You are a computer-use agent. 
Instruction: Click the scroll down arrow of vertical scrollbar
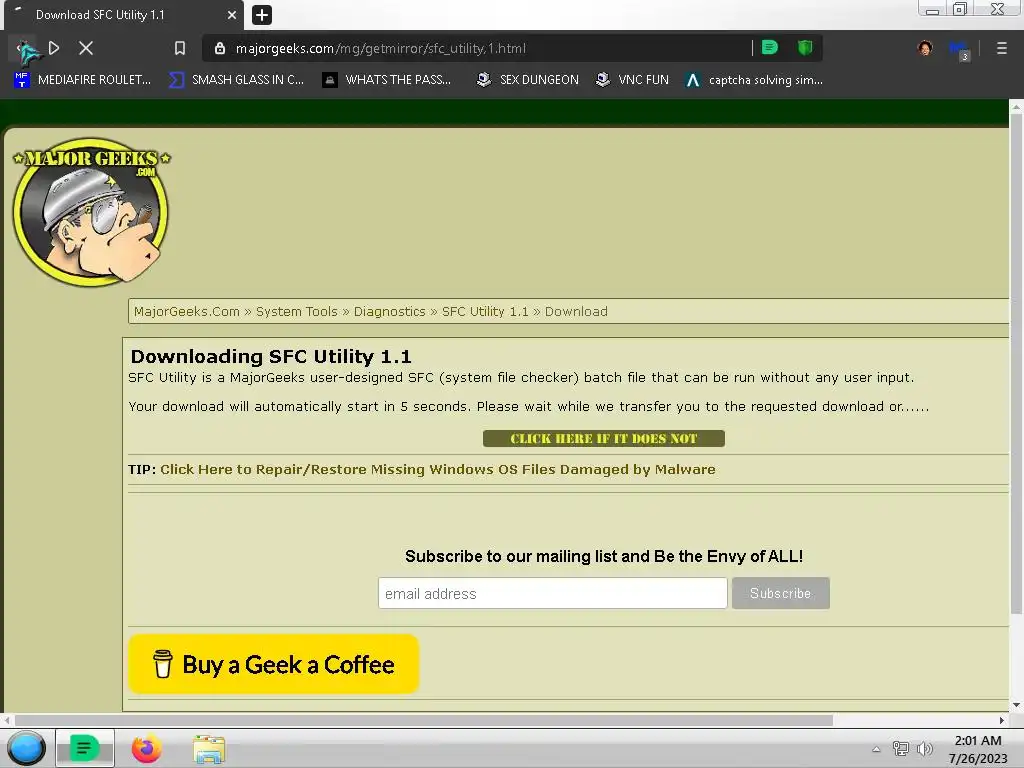pyautogui.click(x=1016, y=705)
